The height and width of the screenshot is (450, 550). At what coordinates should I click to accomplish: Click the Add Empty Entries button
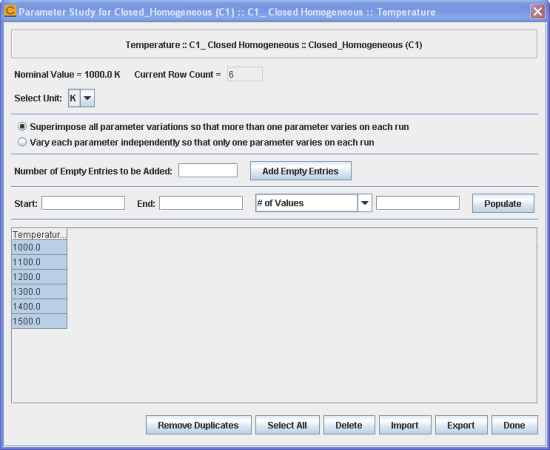301,171
